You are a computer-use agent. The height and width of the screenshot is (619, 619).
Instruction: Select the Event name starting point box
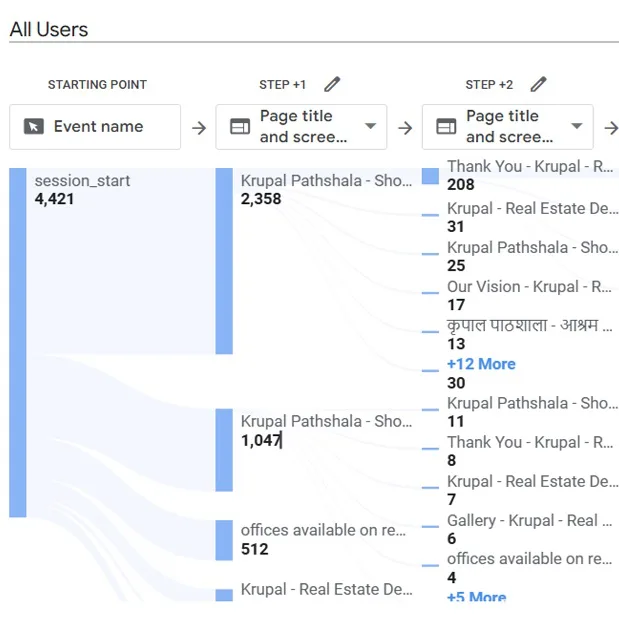point(95,127)
